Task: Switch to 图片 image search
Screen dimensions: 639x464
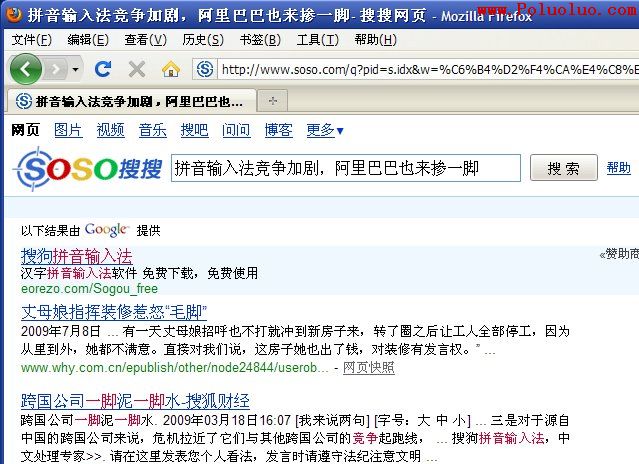Action: point(68,131)
